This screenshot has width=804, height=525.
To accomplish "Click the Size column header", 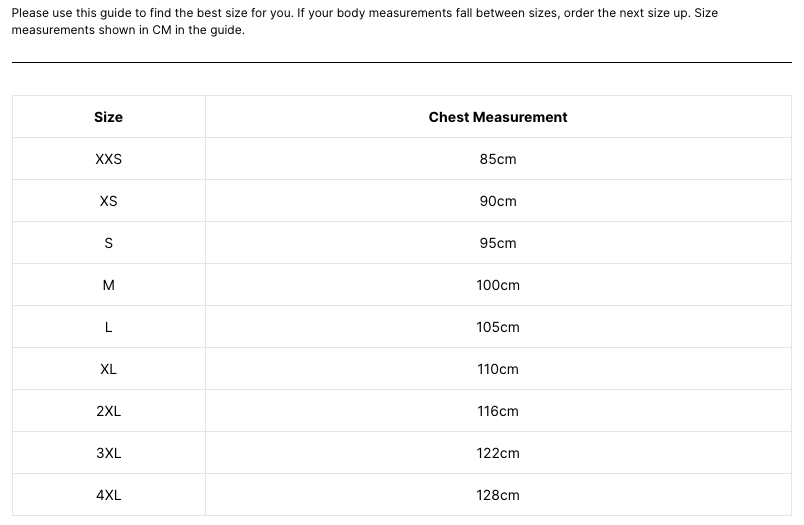I will [108, 117].
